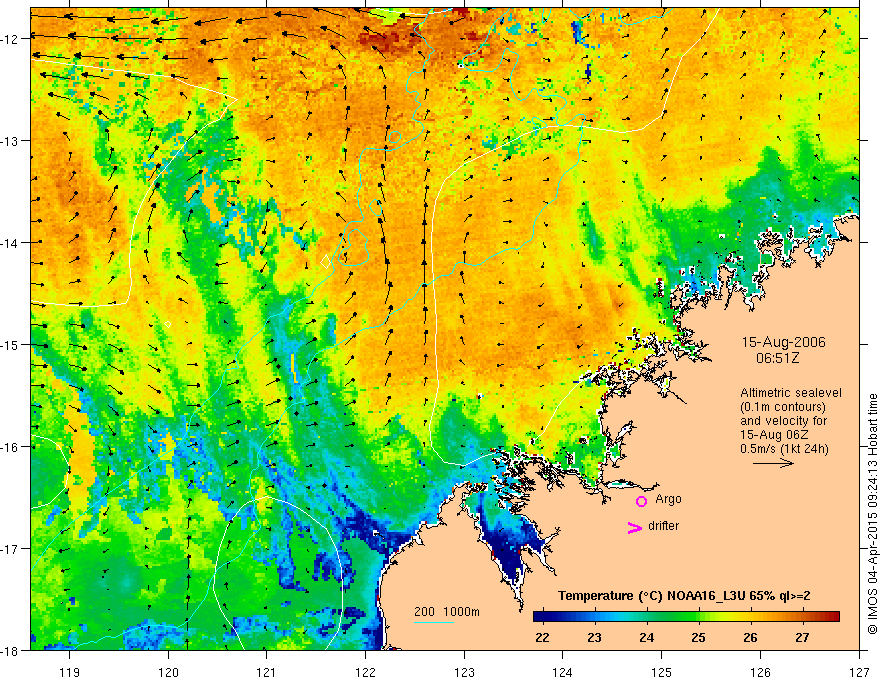Click the color bar tick label '26'
This screenshot has width=880, height=680.
[x=750, y=637]
